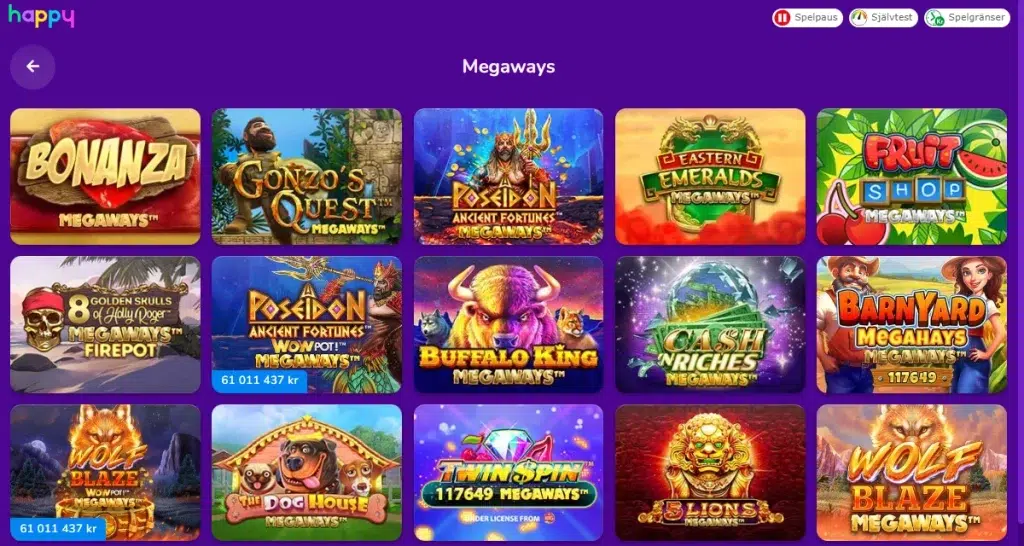Open the Spelpaus button
This screenshot has height=546, width=1024.
[x=807, y=18]
